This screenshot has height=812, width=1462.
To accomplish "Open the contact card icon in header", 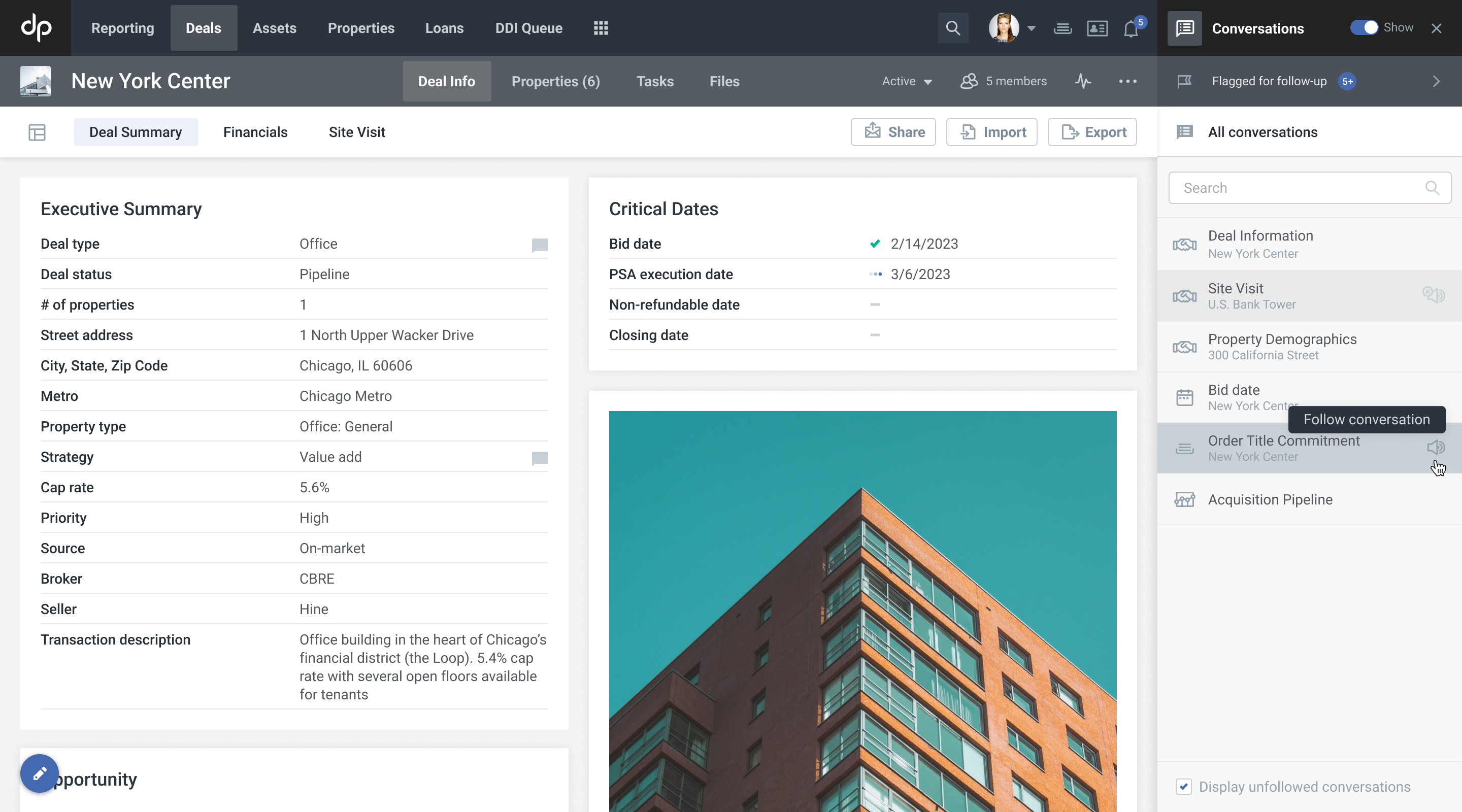I will pyautogui.click(x=1097, y=28).
